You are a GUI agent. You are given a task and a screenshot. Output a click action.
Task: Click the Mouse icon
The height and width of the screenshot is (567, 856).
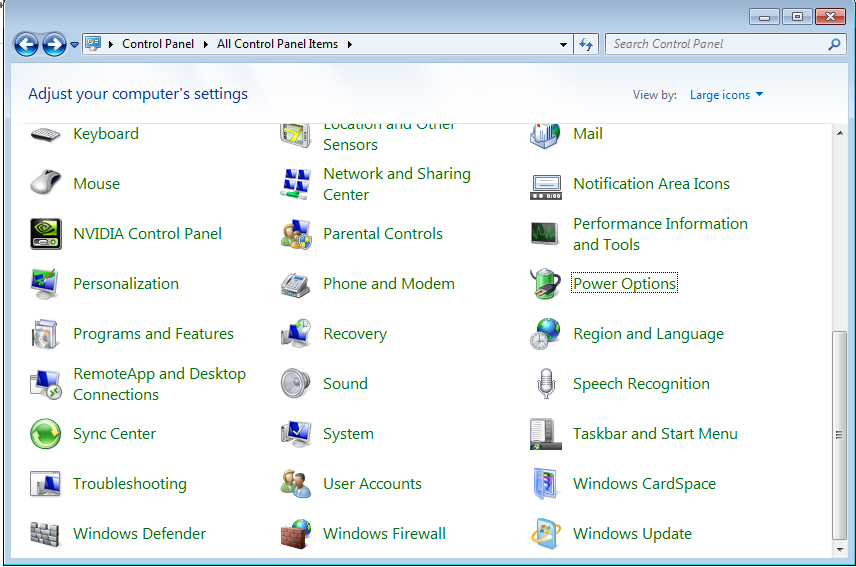point(46,184)
